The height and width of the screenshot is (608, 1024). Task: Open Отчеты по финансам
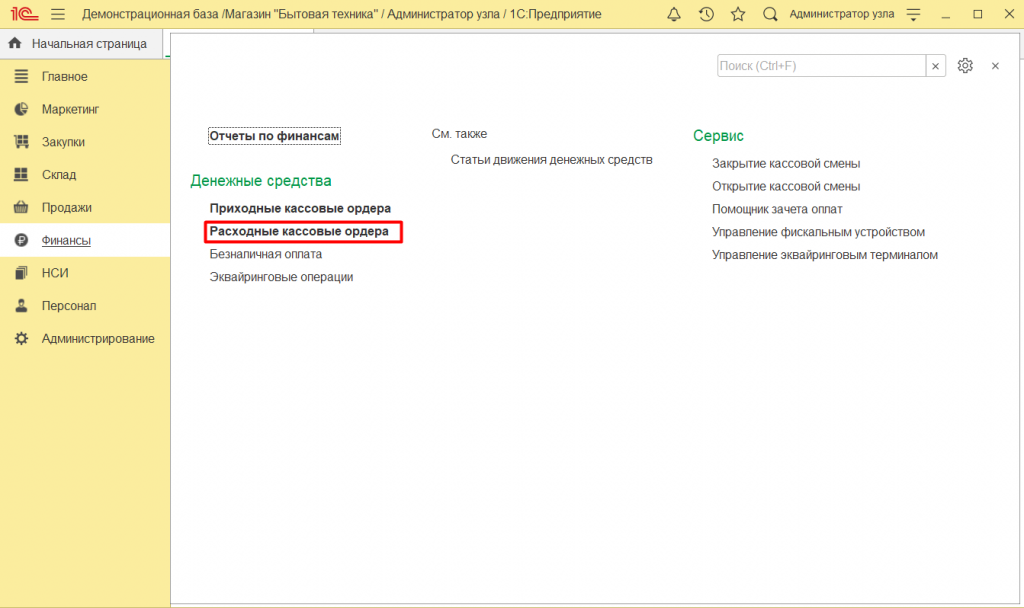coord(274,136)
